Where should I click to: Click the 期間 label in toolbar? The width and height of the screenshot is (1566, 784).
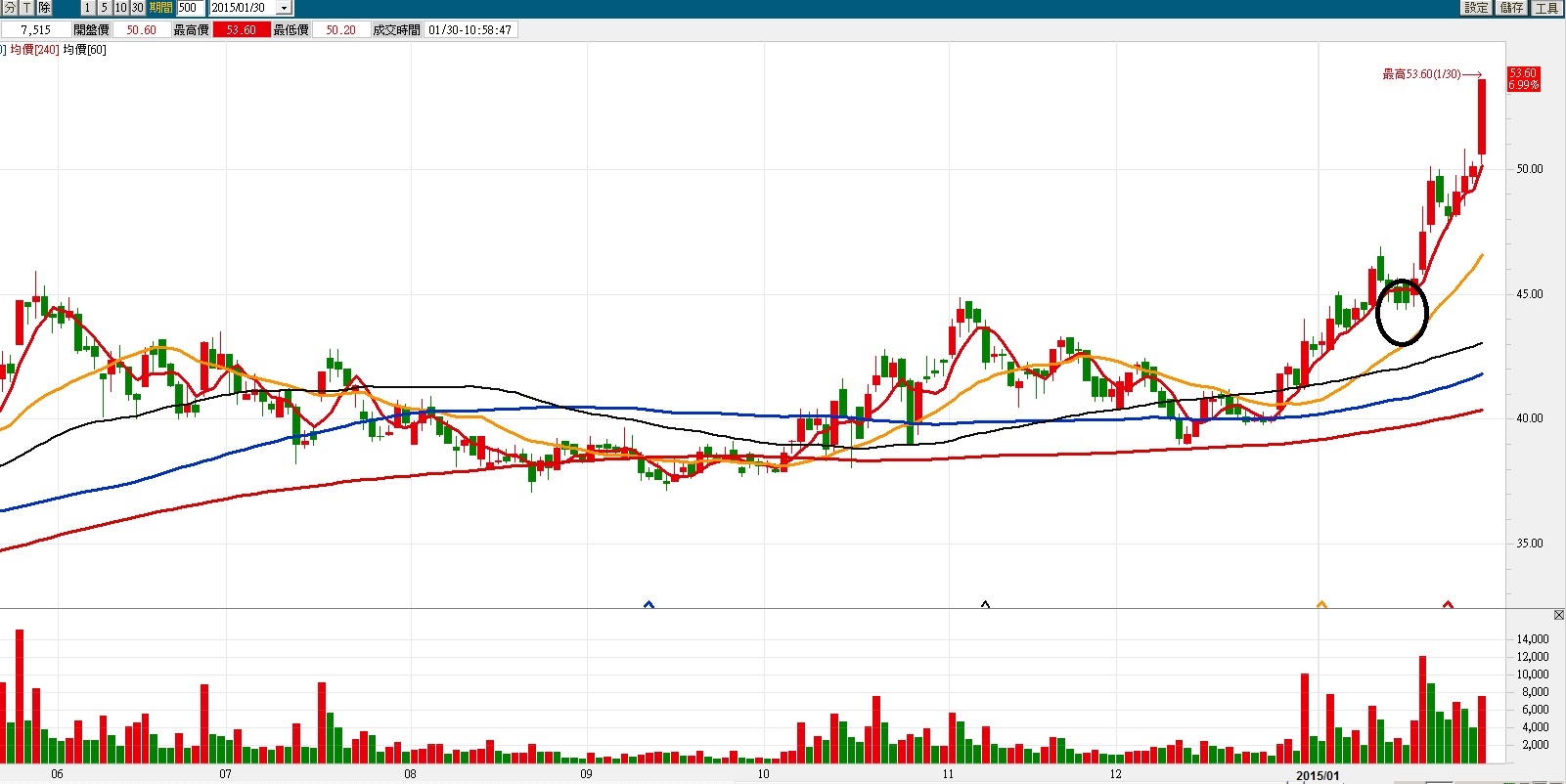point(160,7)
